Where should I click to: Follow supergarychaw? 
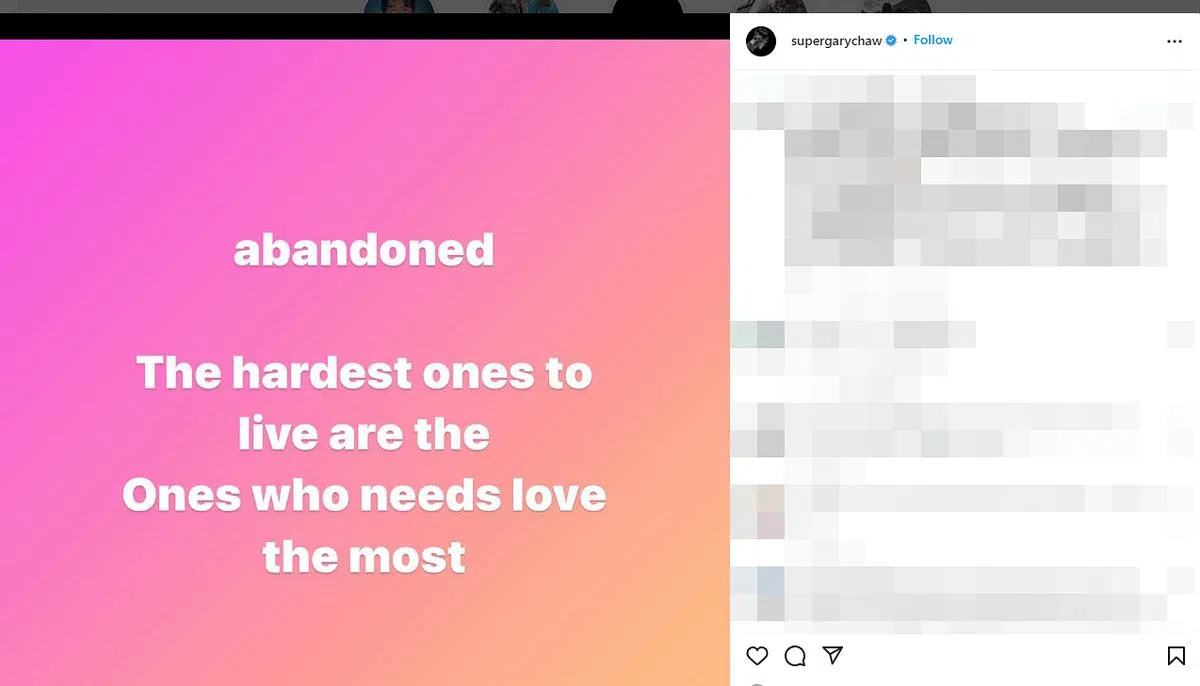tap(933, 40)
